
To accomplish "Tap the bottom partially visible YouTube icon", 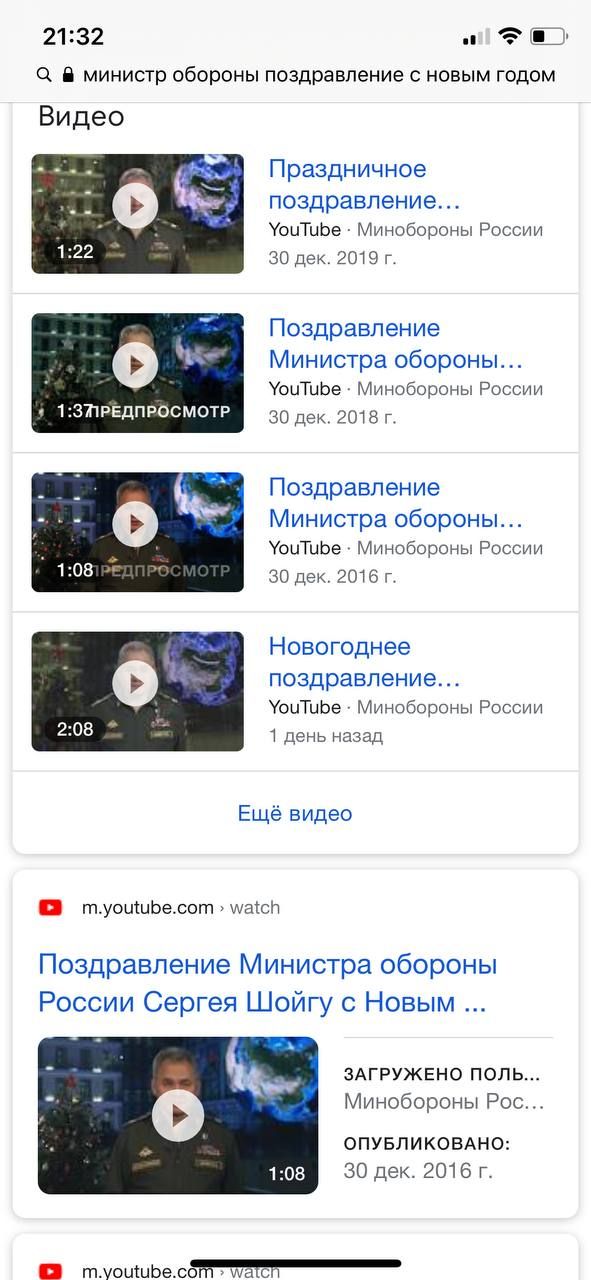I will [50, 1271].
